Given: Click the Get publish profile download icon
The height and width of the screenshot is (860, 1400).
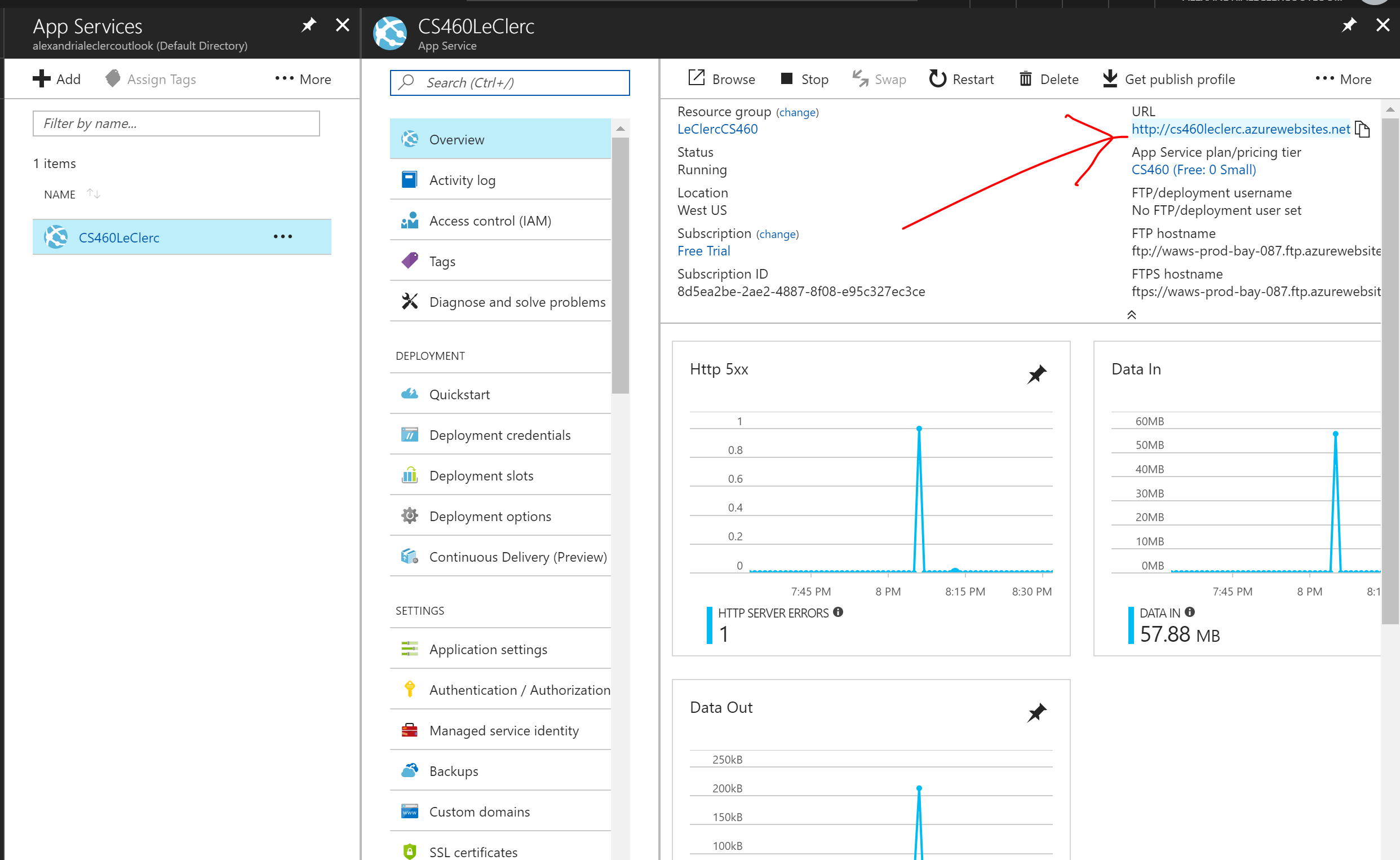Looking at the screenshot, I should (x=1110, y=79).
